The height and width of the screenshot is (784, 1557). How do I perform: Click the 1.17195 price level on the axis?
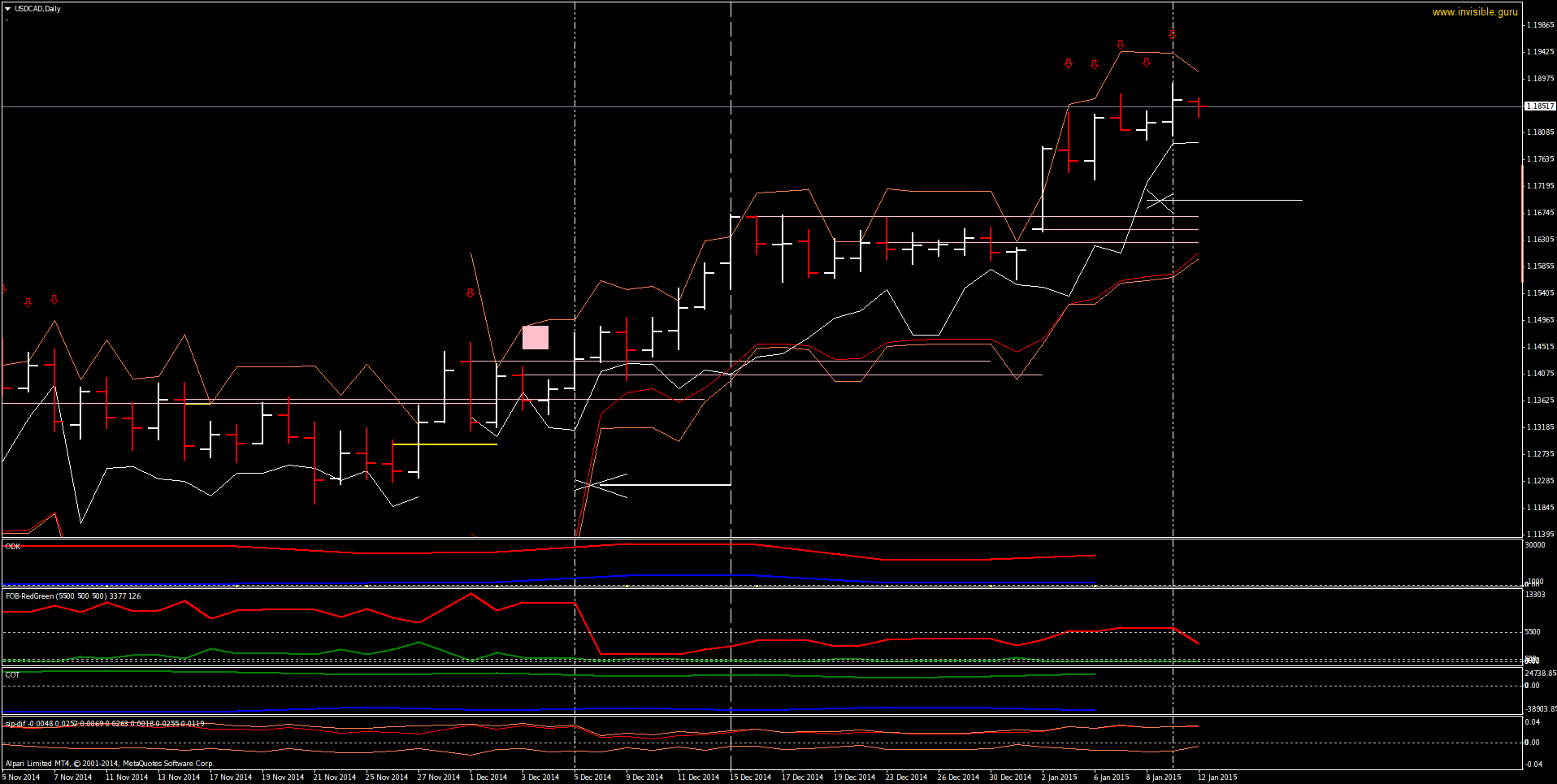tap(1540, 186)
